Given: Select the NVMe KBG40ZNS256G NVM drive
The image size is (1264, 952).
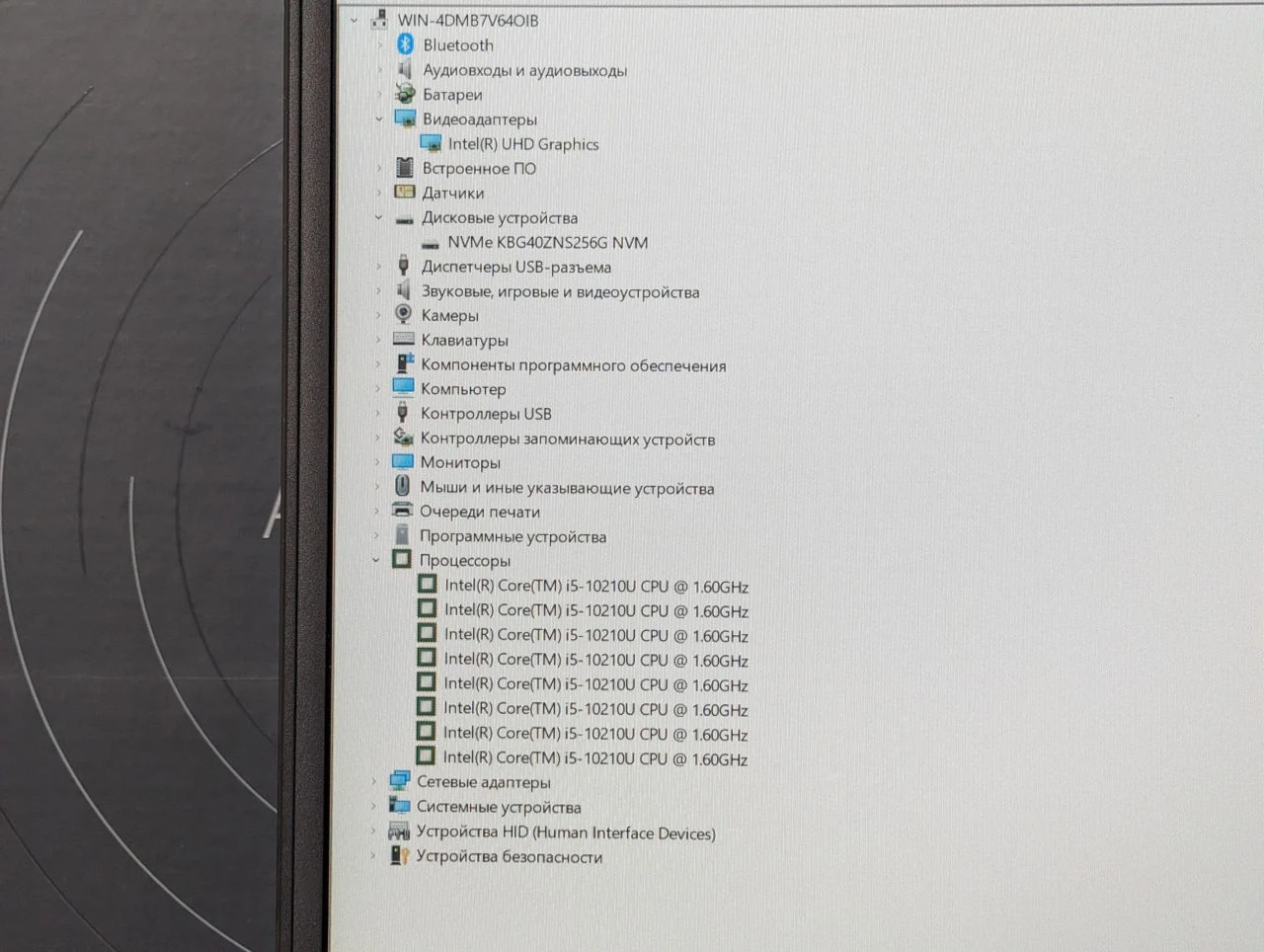Looking at the screenshot, I should point(547,242).
